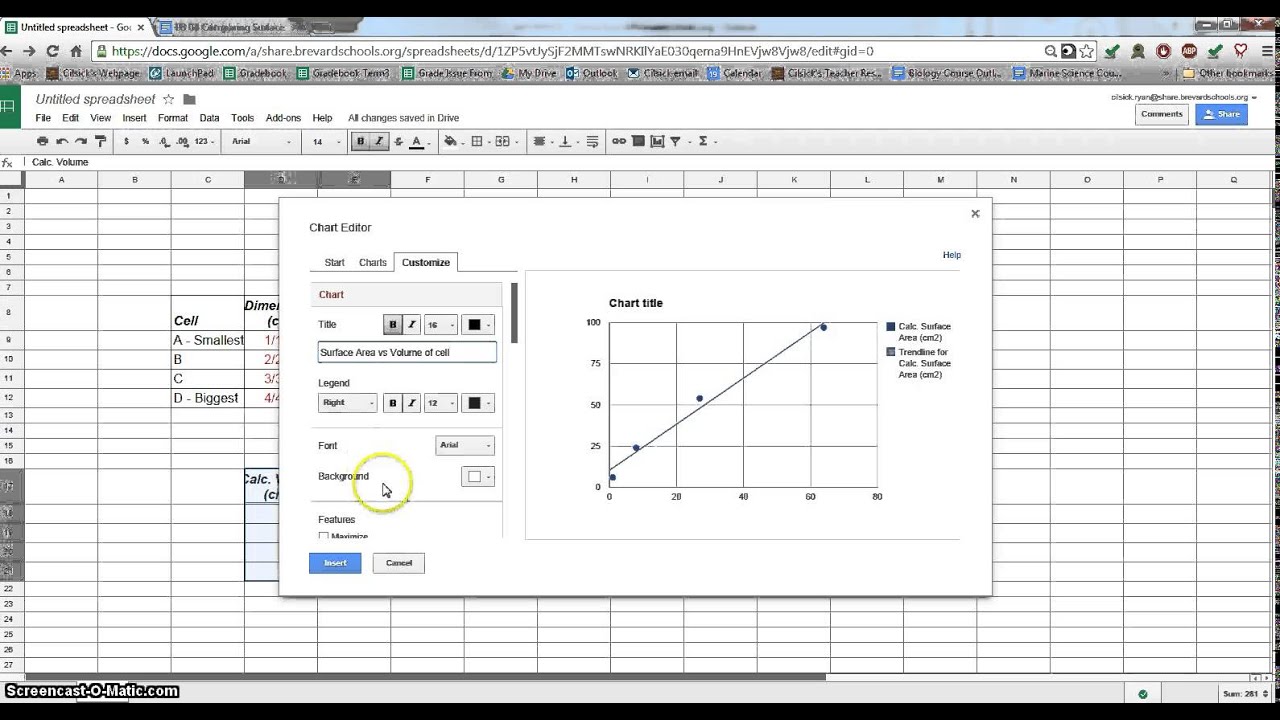Open legend text color swatch
Screen dimensions: 1280x720
pos(478,403)
